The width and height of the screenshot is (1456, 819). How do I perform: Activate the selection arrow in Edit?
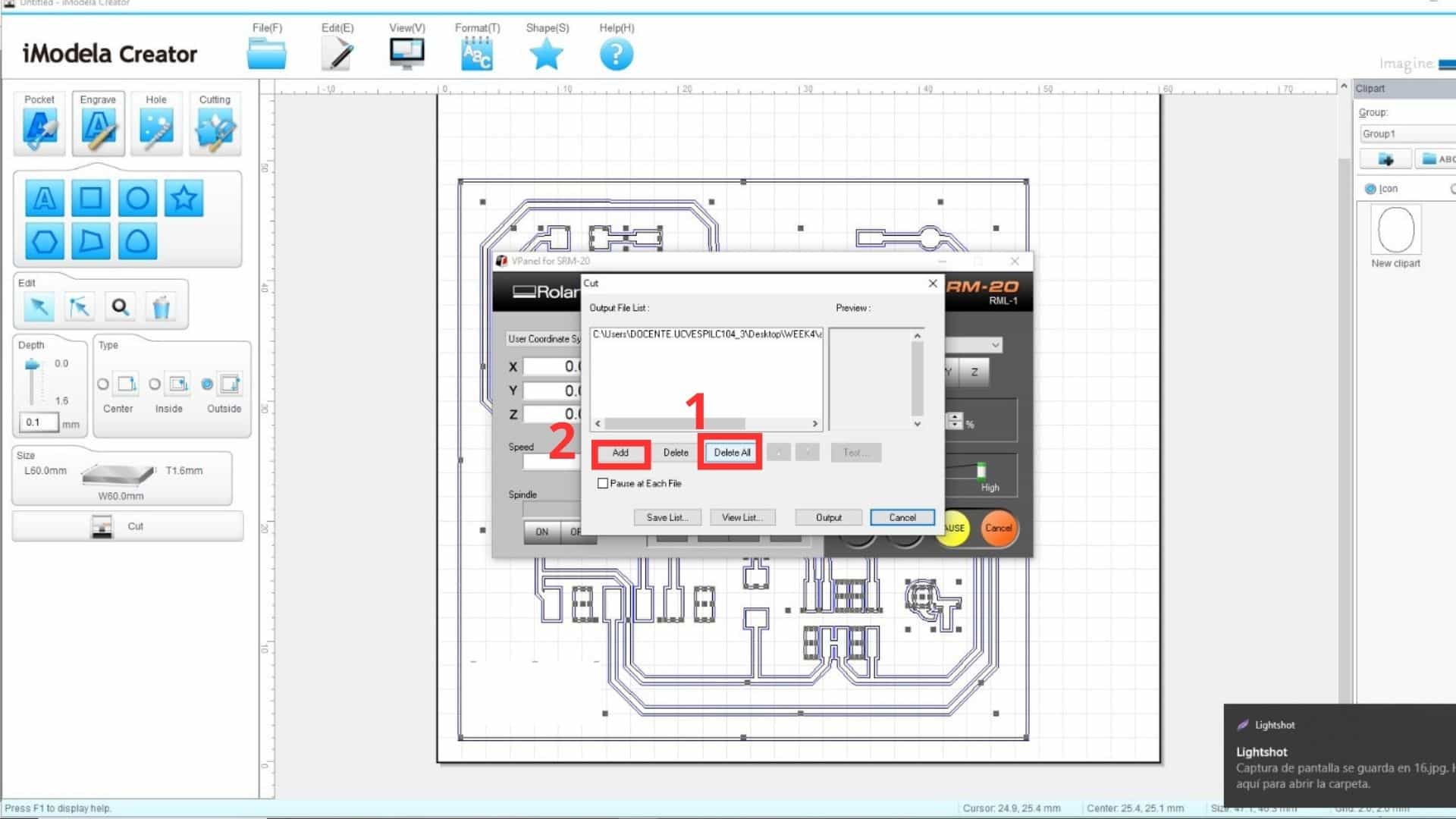click(x=39, y=307)
